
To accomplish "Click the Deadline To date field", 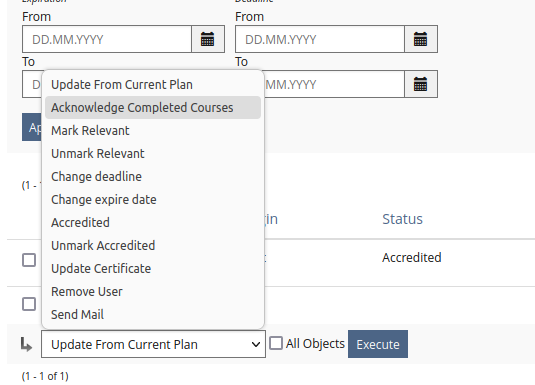I will 334,84.
